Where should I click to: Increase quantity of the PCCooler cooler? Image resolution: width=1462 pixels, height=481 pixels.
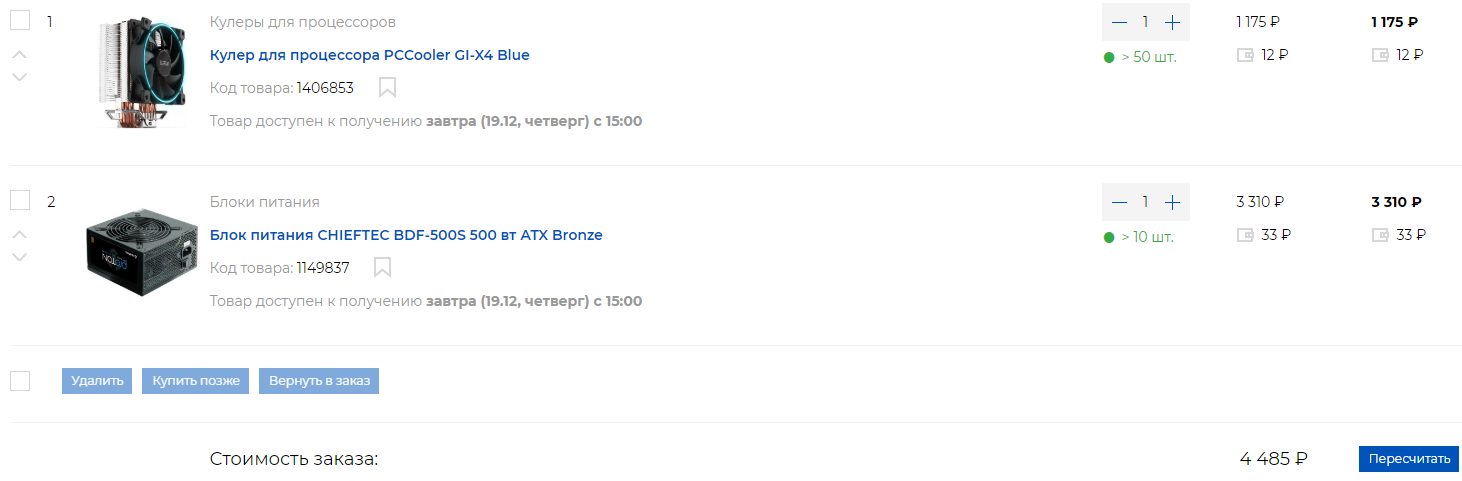click(x=1173, y=22)
